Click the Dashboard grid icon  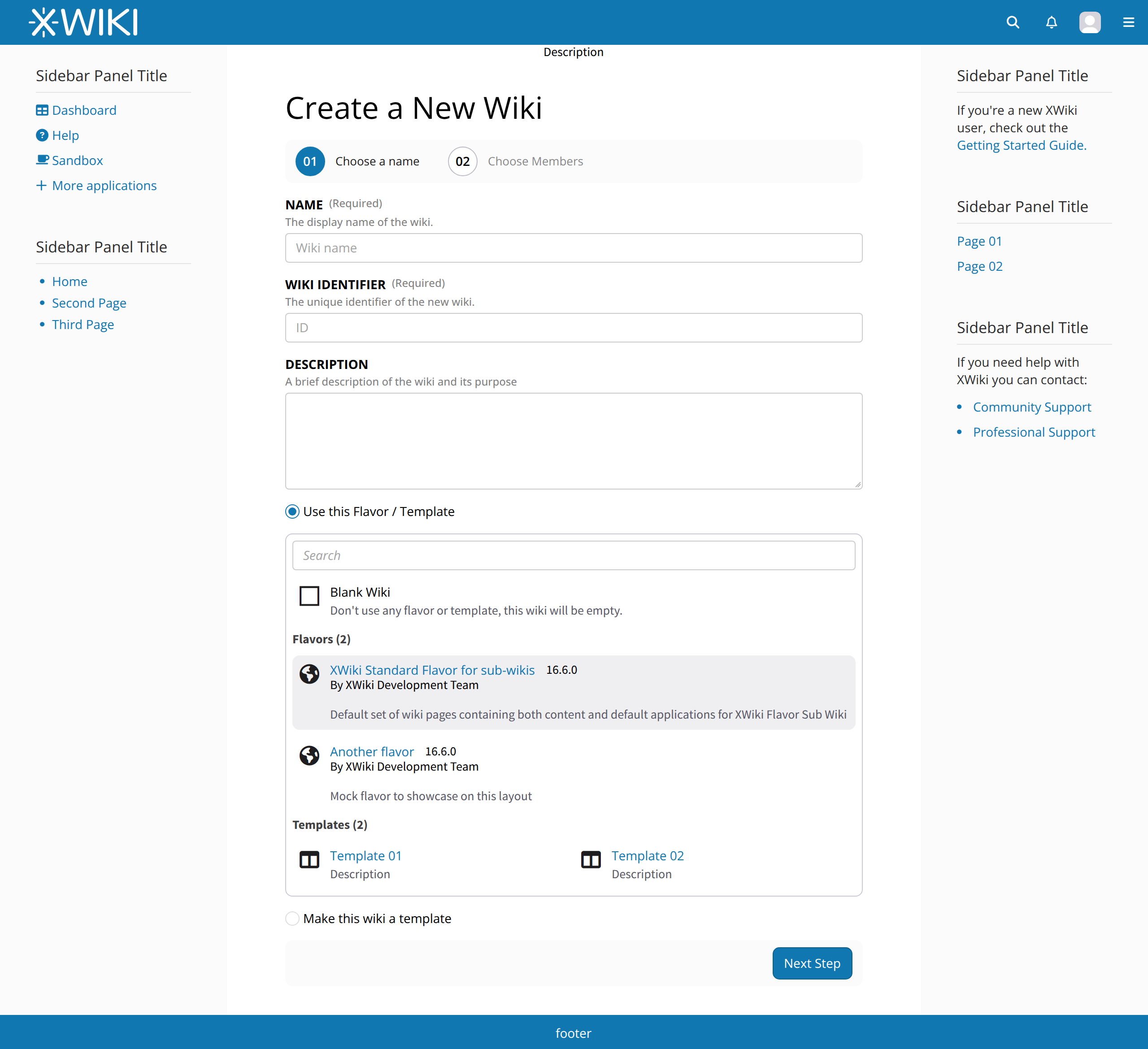[42, 110]
